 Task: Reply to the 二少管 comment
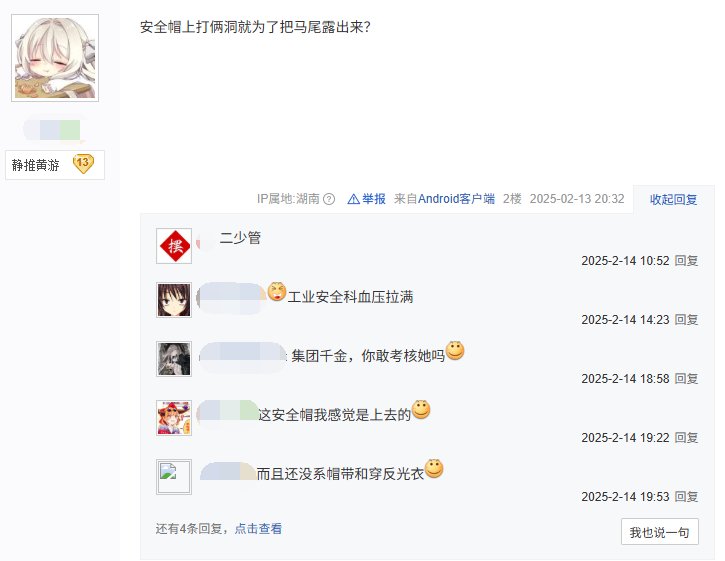686,261
